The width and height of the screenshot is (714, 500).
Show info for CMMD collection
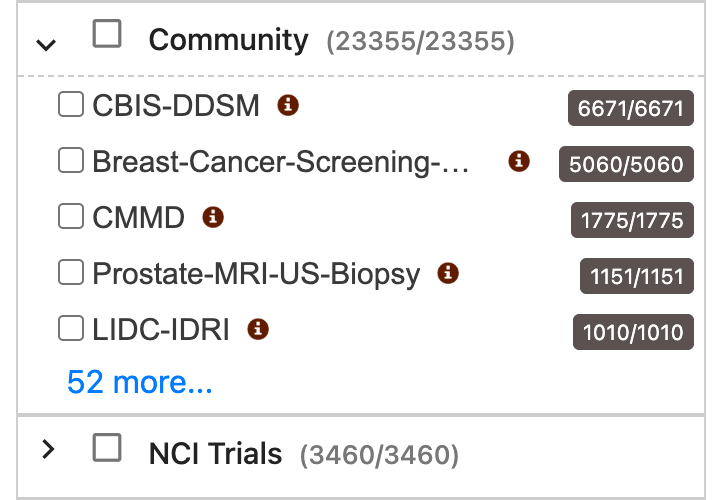tap(213, 217)
